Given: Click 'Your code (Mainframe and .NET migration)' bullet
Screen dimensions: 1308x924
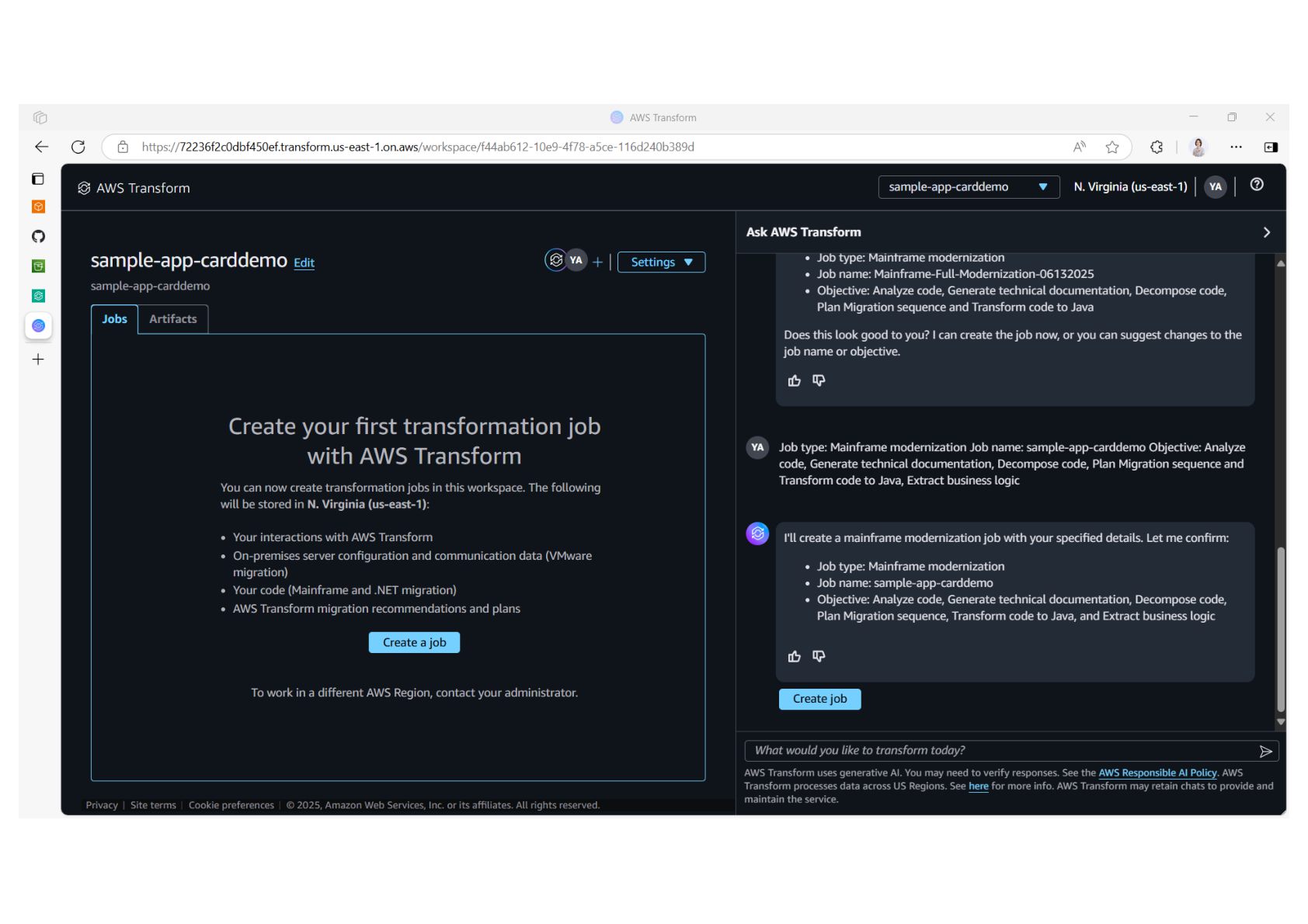Looking at the screenshot, I should (x=345, y=590).
